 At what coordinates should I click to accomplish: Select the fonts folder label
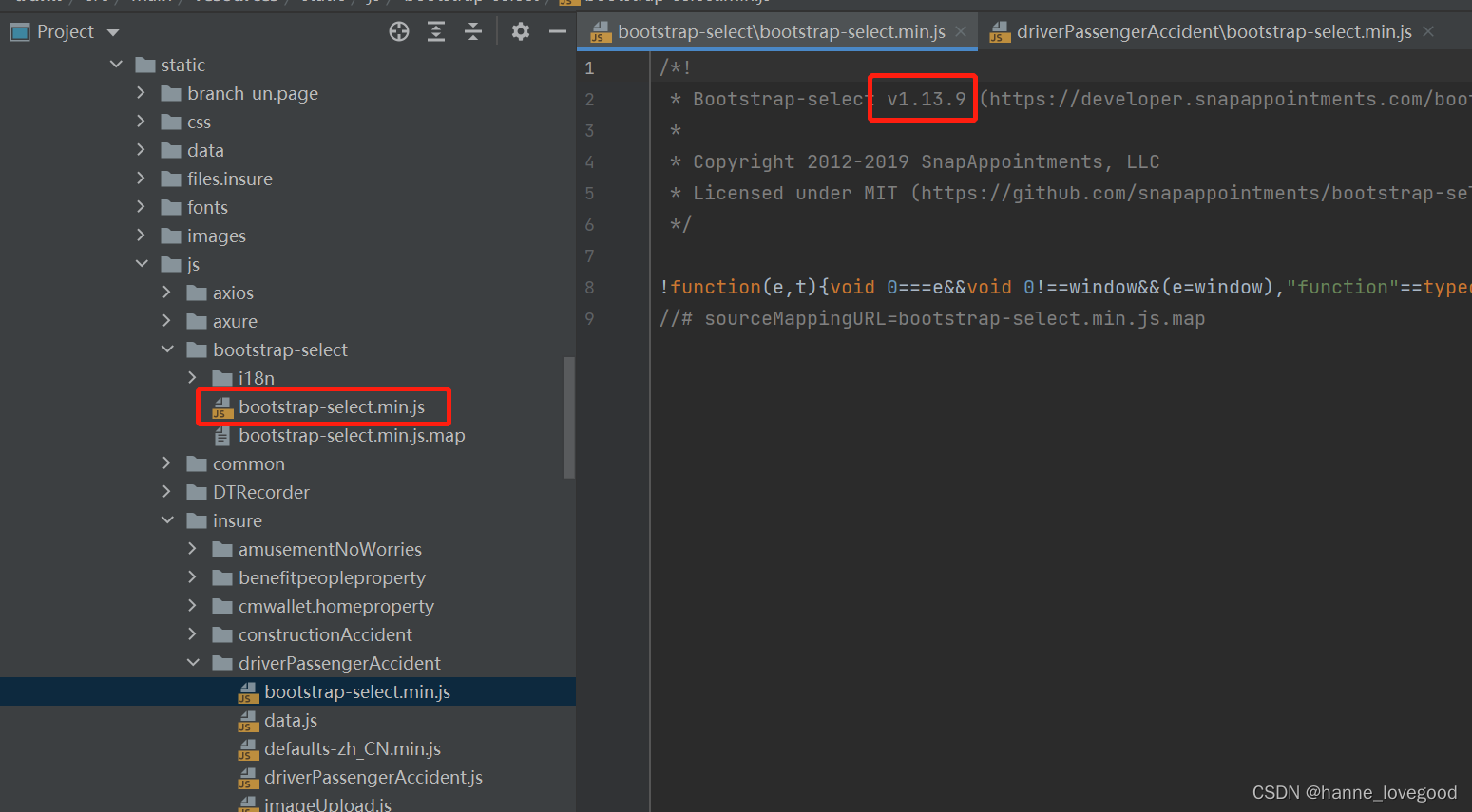click(x=207, y=207)
